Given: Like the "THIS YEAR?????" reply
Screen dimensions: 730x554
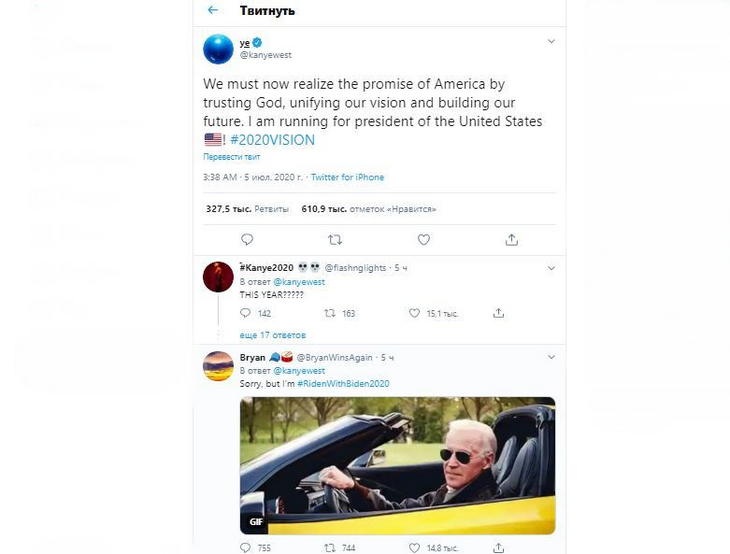Looking at the screenshot, I should point(414,313).
